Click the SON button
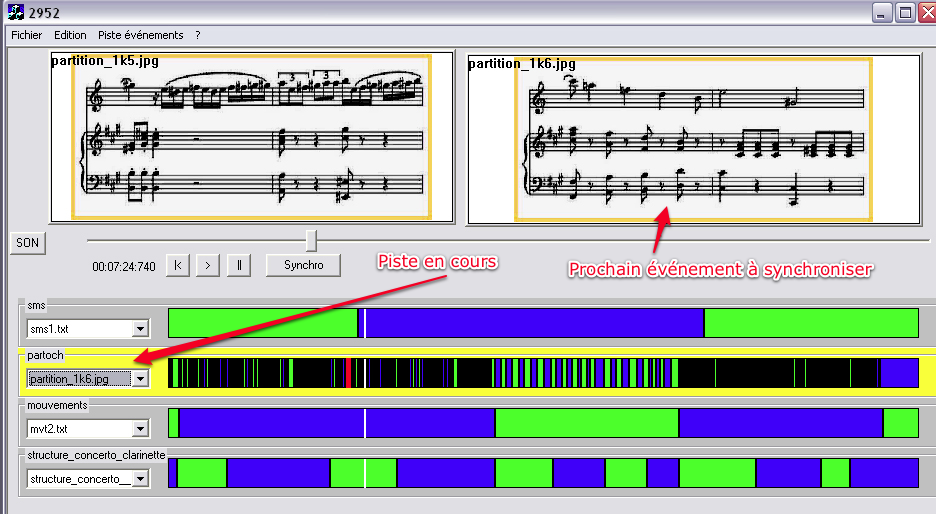The image size is (936, 514). (27, 243)
